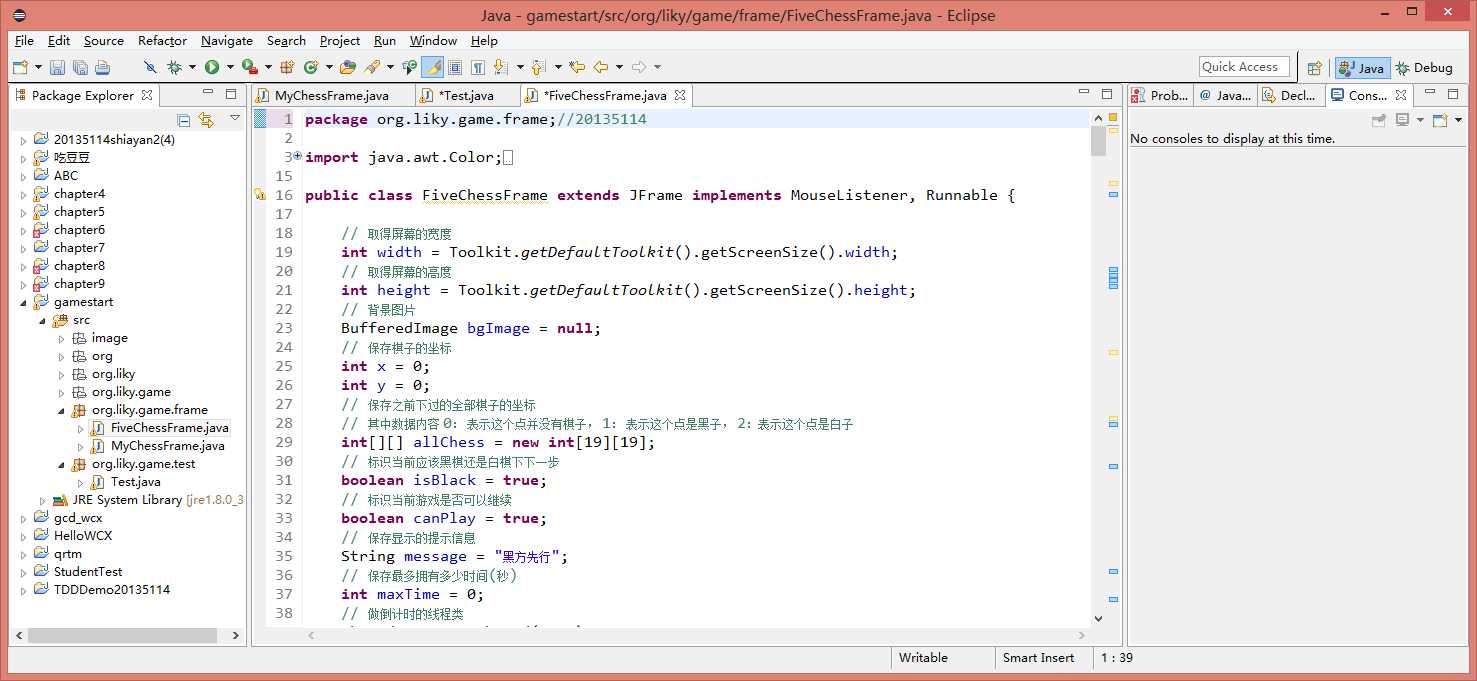Open the New wizard dropdown arrow
This screenshot has width=1477, height=681.
[38, 67]
